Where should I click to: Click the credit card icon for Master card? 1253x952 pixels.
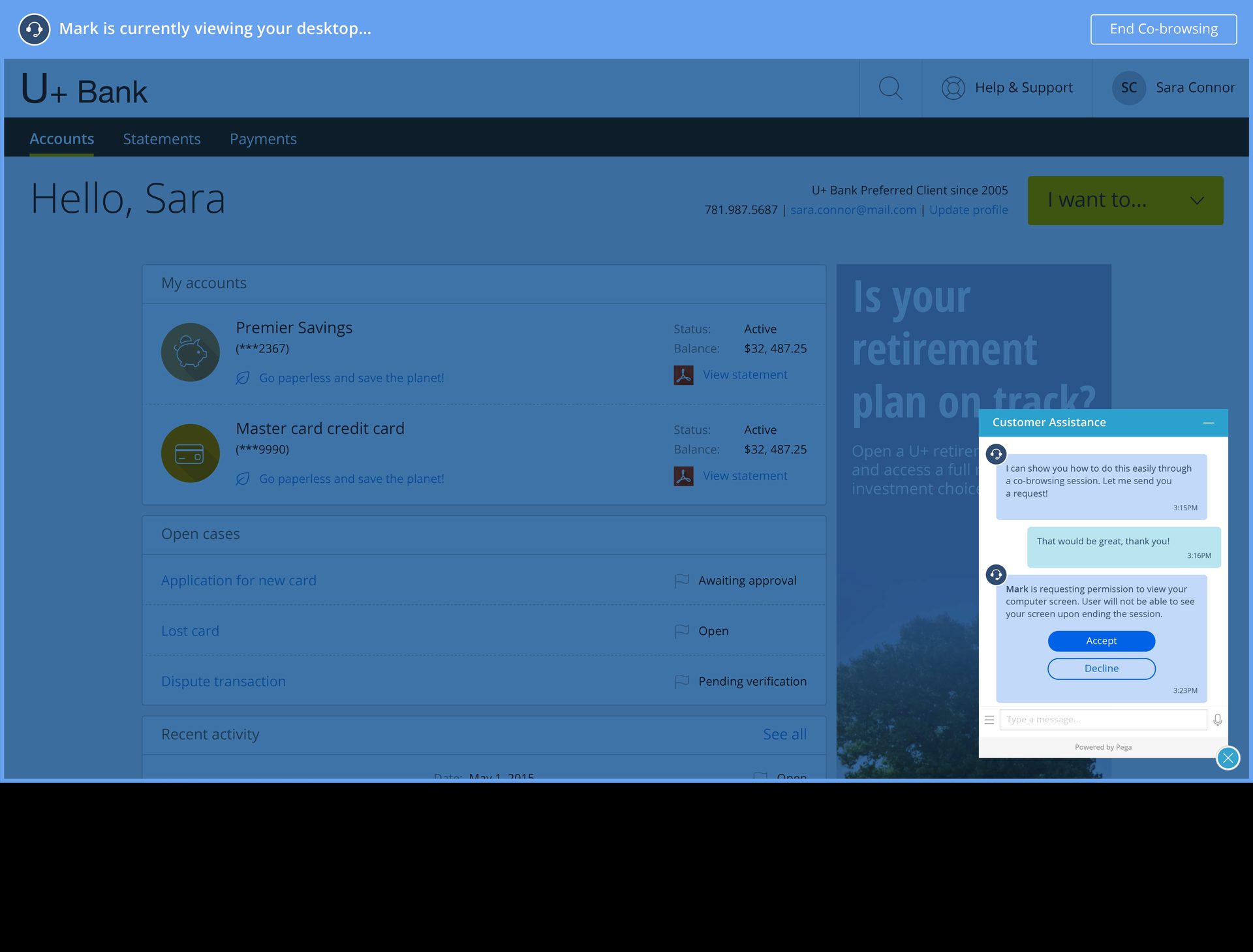click(190, 453)
